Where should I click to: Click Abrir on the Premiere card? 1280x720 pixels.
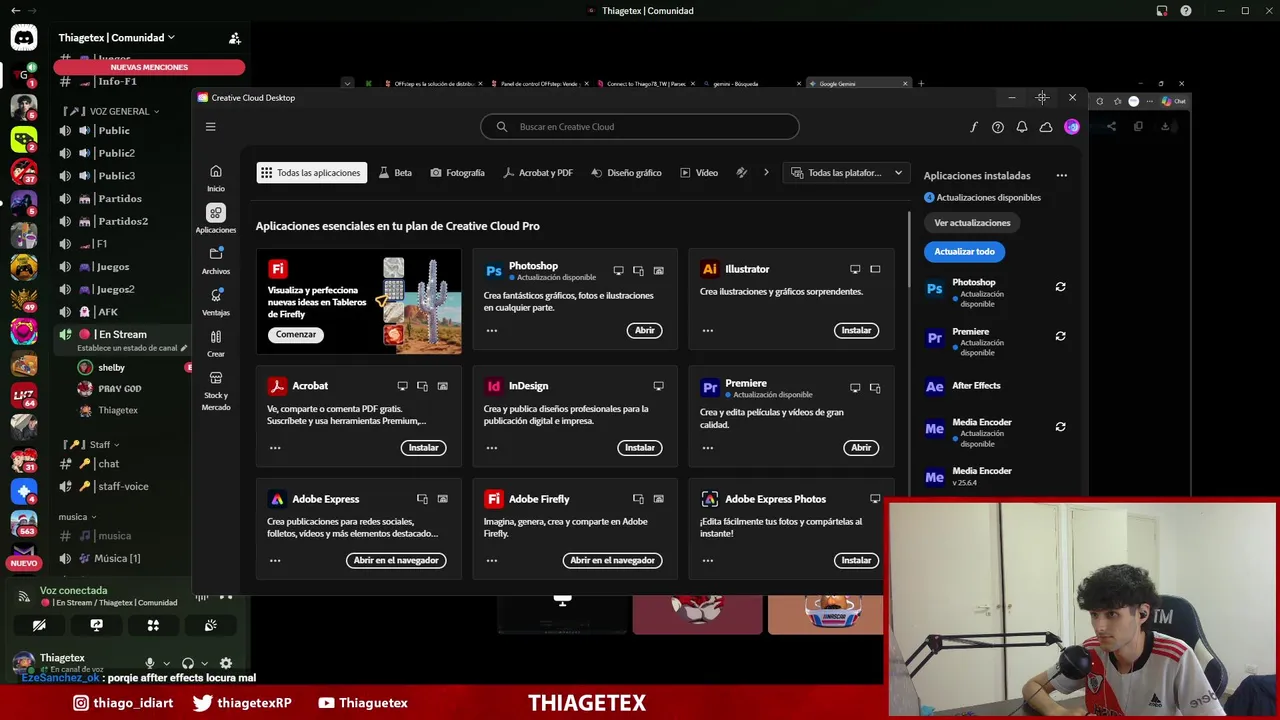tap(861, 448)
